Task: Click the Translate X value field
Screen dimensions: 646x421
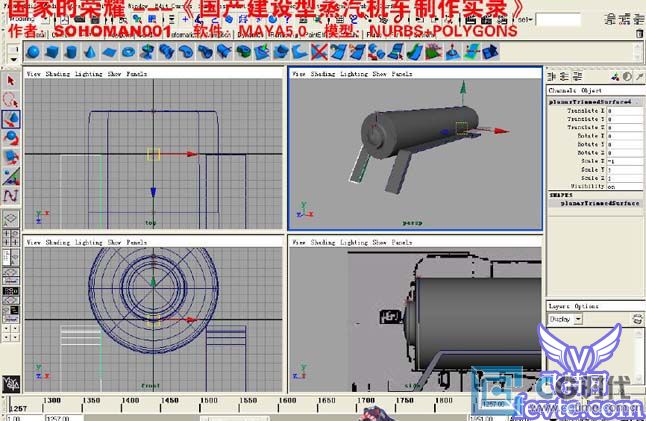Action: pyautogui.click(x=624, y=111)
